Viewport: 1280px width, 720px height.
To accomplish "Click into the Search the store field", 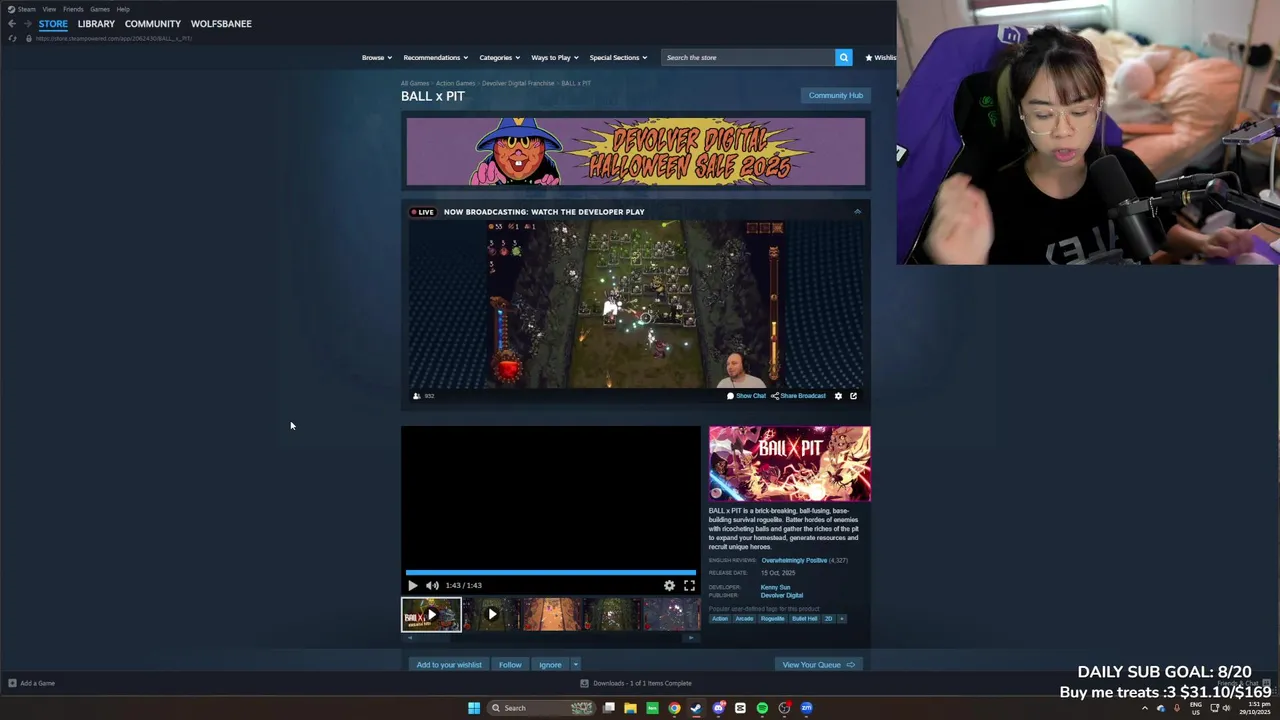I will 748,57.
